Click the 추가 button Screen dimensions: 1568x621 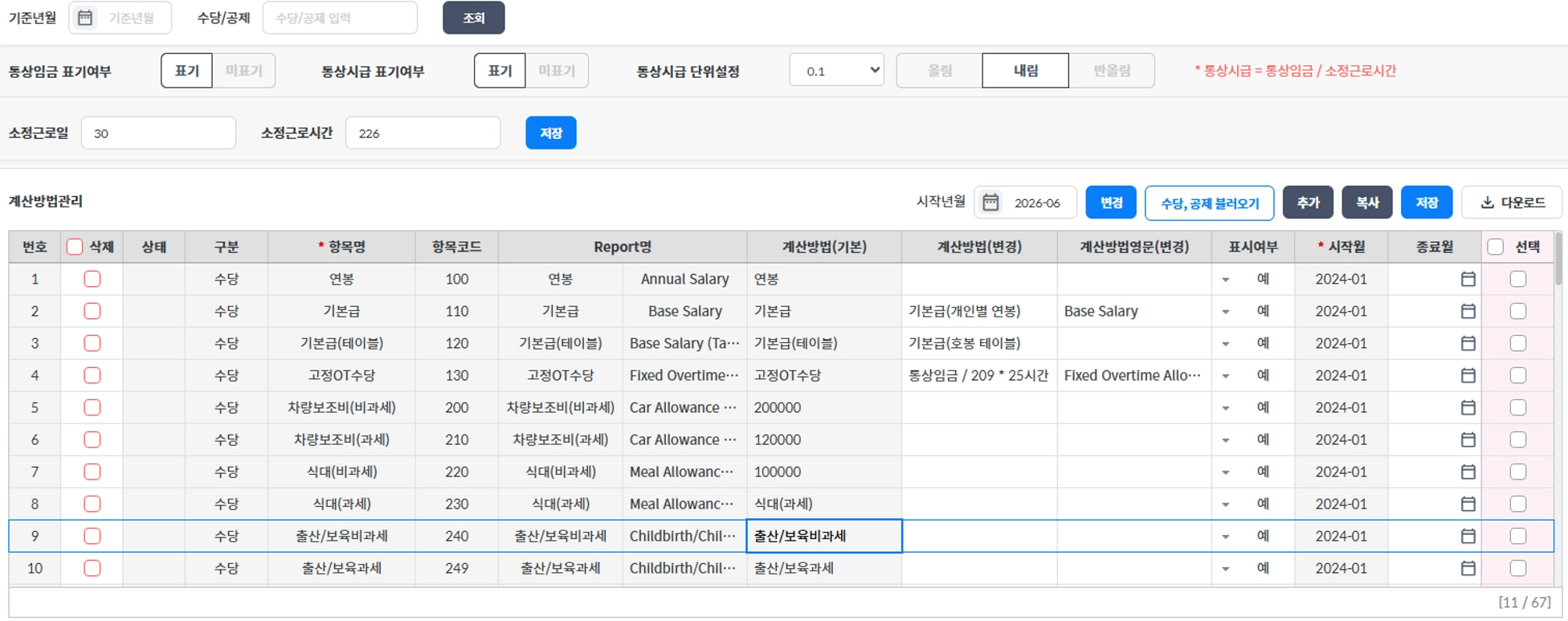[x=1308, y=202]
